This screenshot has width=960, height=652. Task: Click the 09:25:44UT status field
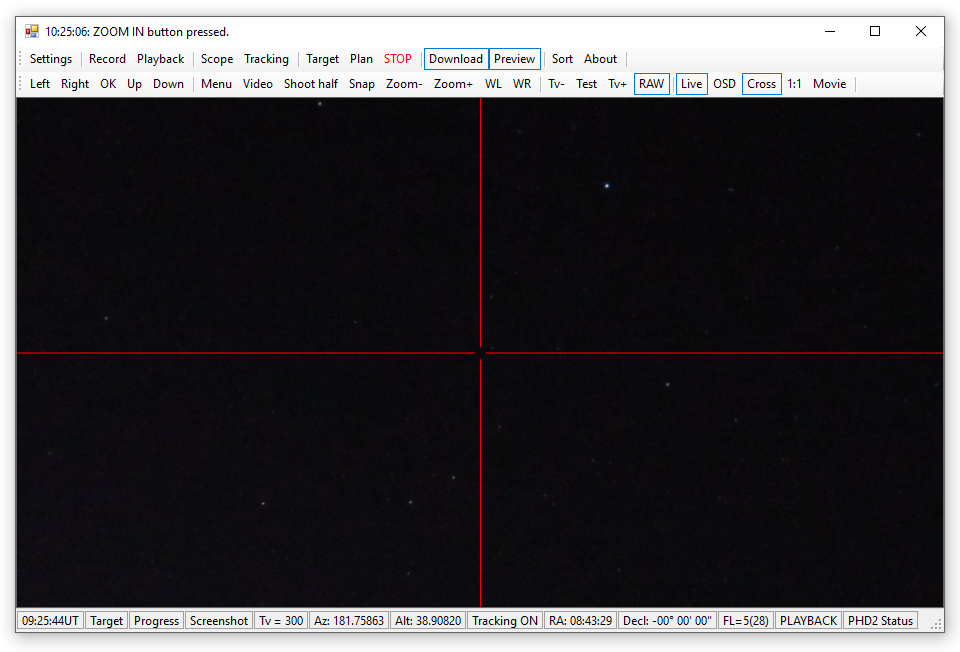point(50,621)
